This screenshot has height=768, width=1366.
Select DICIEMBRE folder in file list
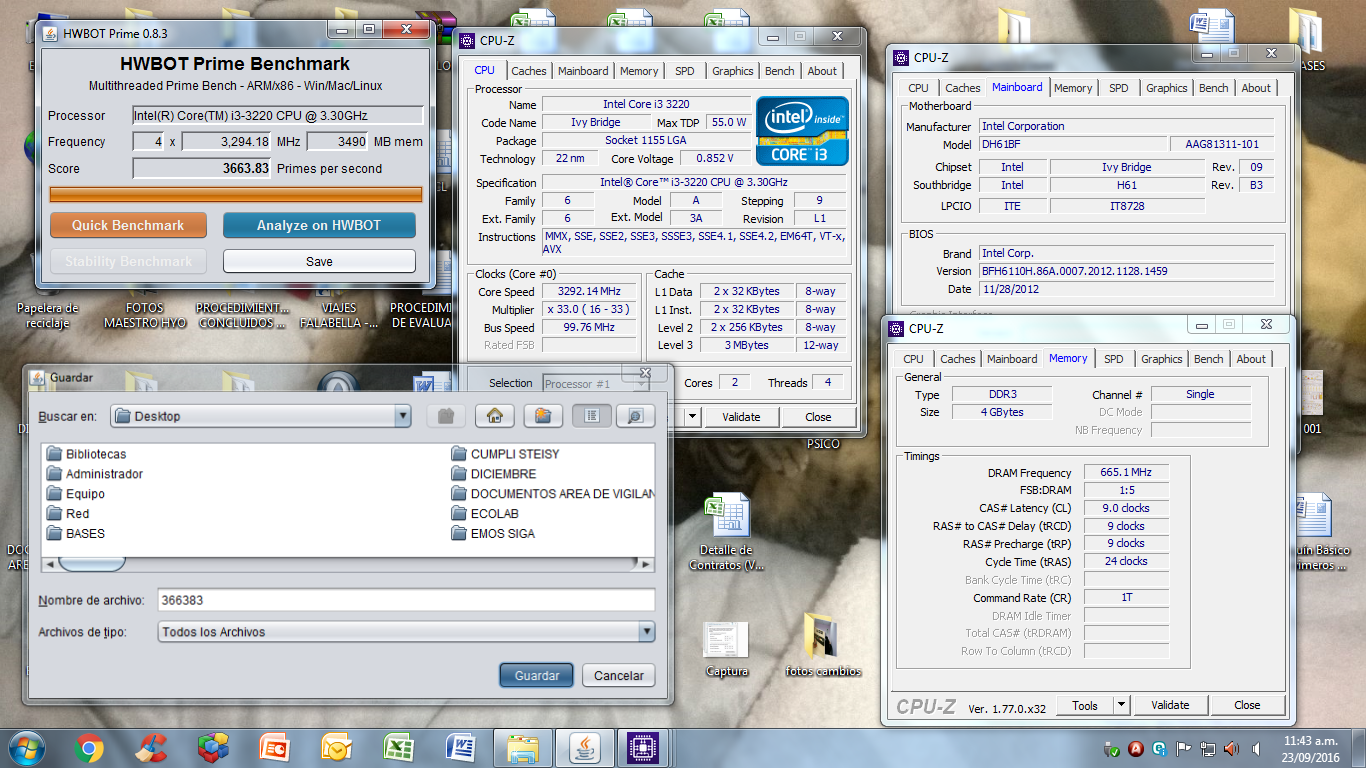click(494, 474)
